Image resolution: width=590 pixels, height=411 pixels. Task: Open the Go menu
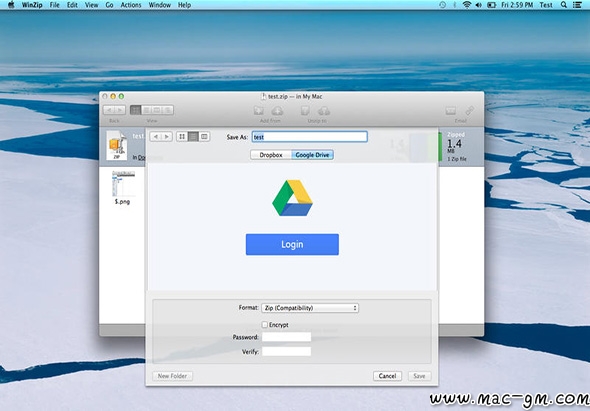coord(109,5)
